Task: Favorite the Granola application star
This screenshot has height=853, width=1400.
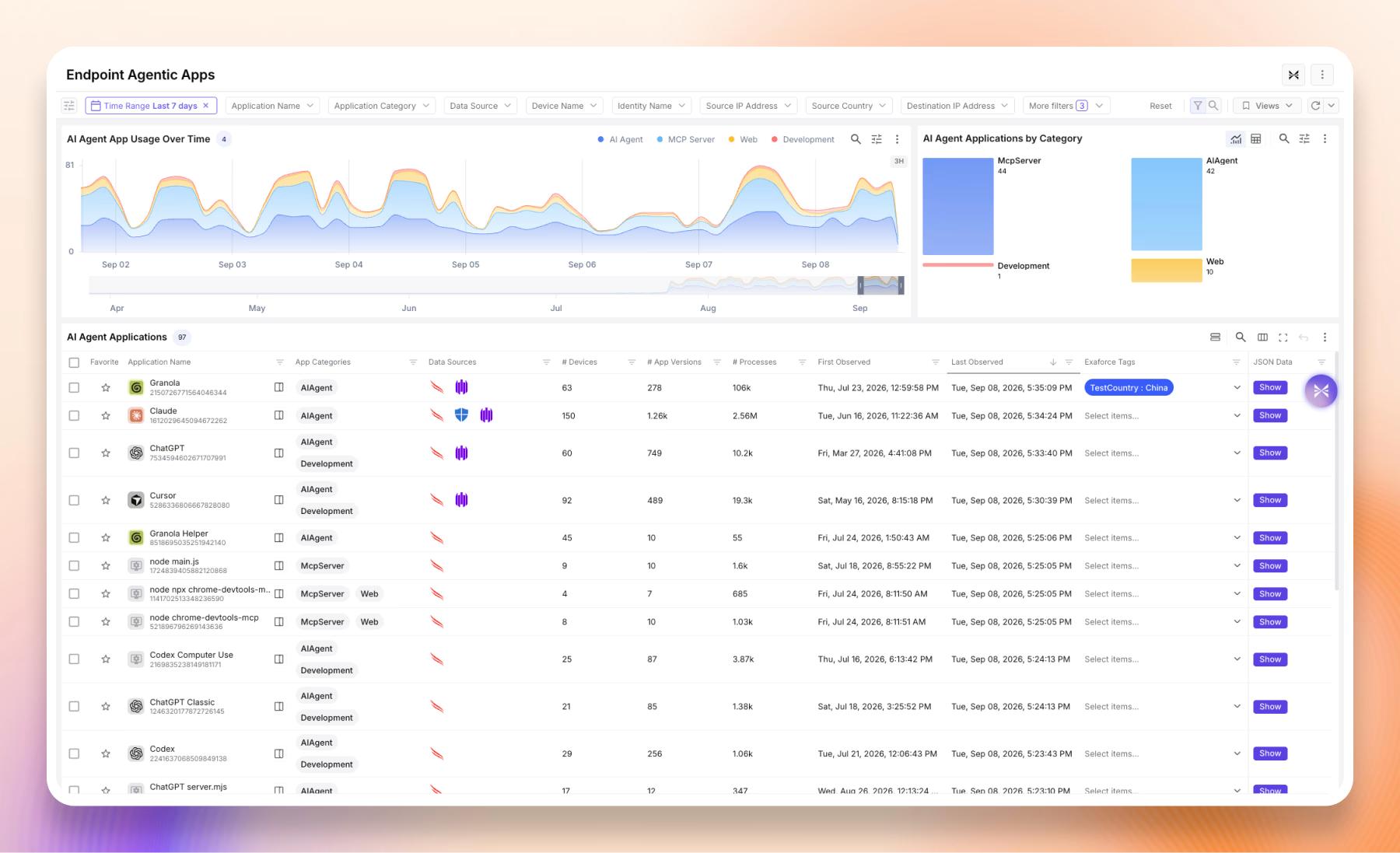Action: tap(106, 387)
